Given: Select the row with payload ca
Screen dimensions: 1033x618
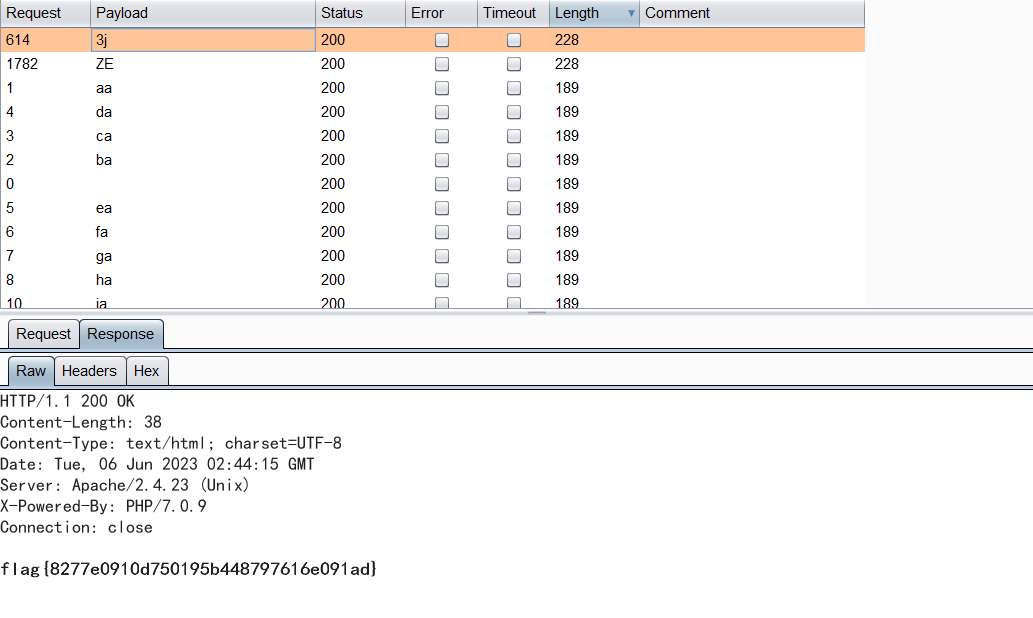Looking at the screenshot, I should point(200,136).
